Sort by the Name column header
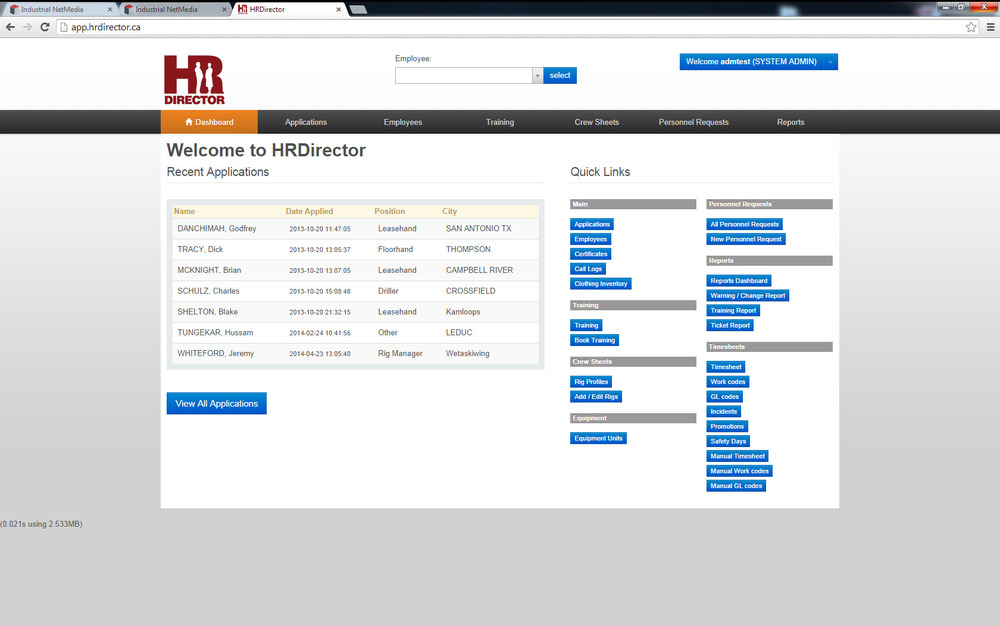The height and width of the screenshot is (626, 1000). click(x=184, y=211)
